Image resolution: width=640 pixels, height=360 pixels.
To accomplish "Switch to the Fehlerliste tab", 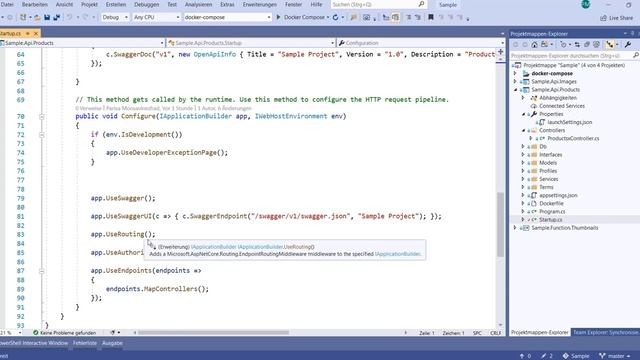I will [85, 343].
